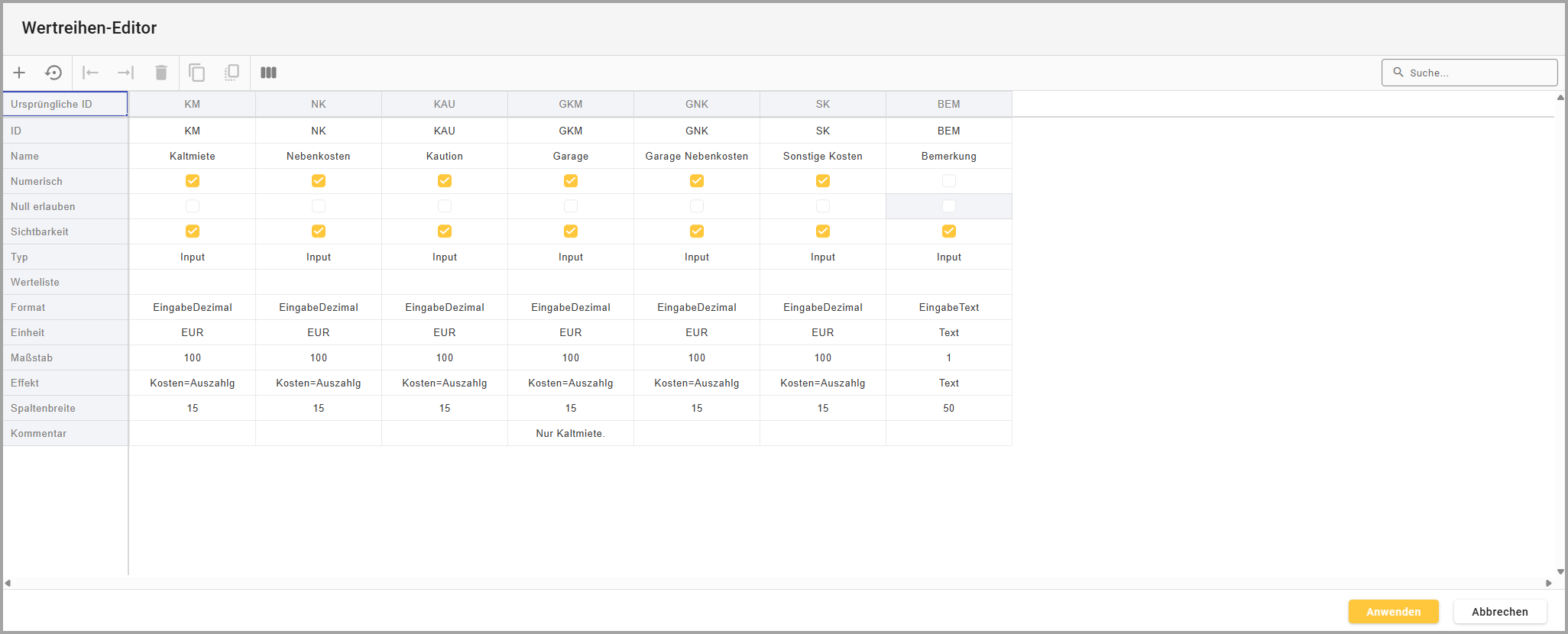Click Maßstab cell with value 1
Image resolution: width=1568 pixels, height=634 pixels.
tap(949, 357)
